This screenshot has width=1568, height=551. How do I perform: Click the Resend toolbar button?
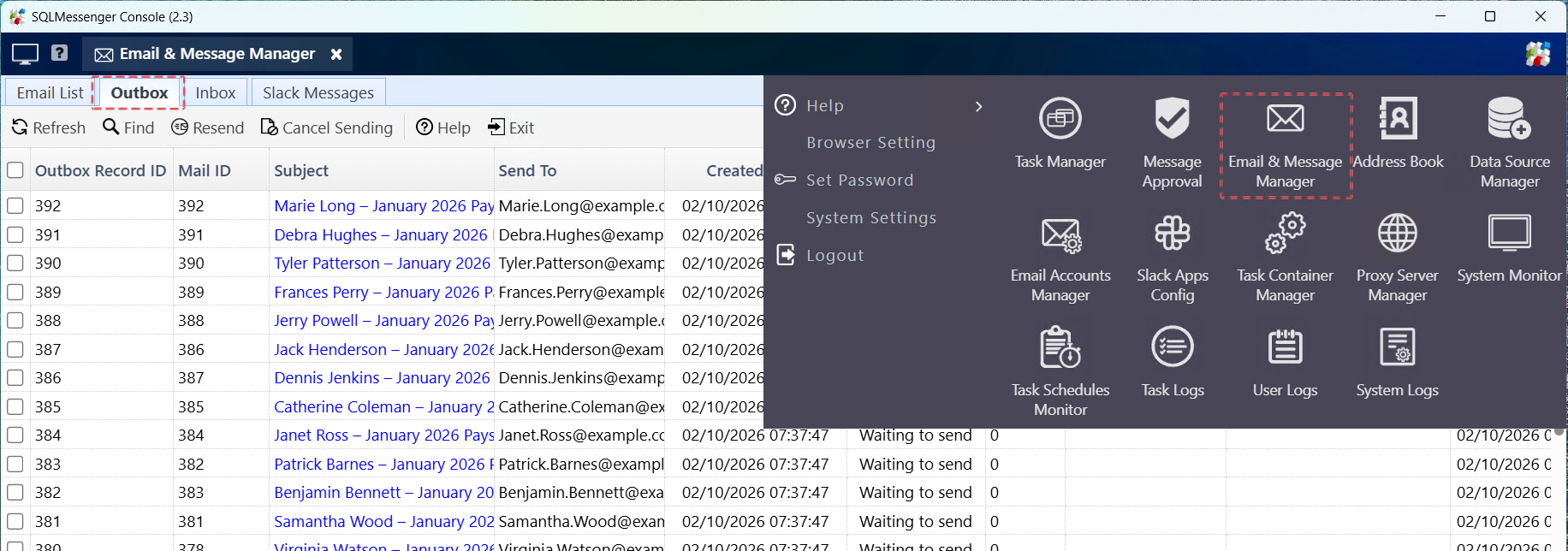pos(207,127)
